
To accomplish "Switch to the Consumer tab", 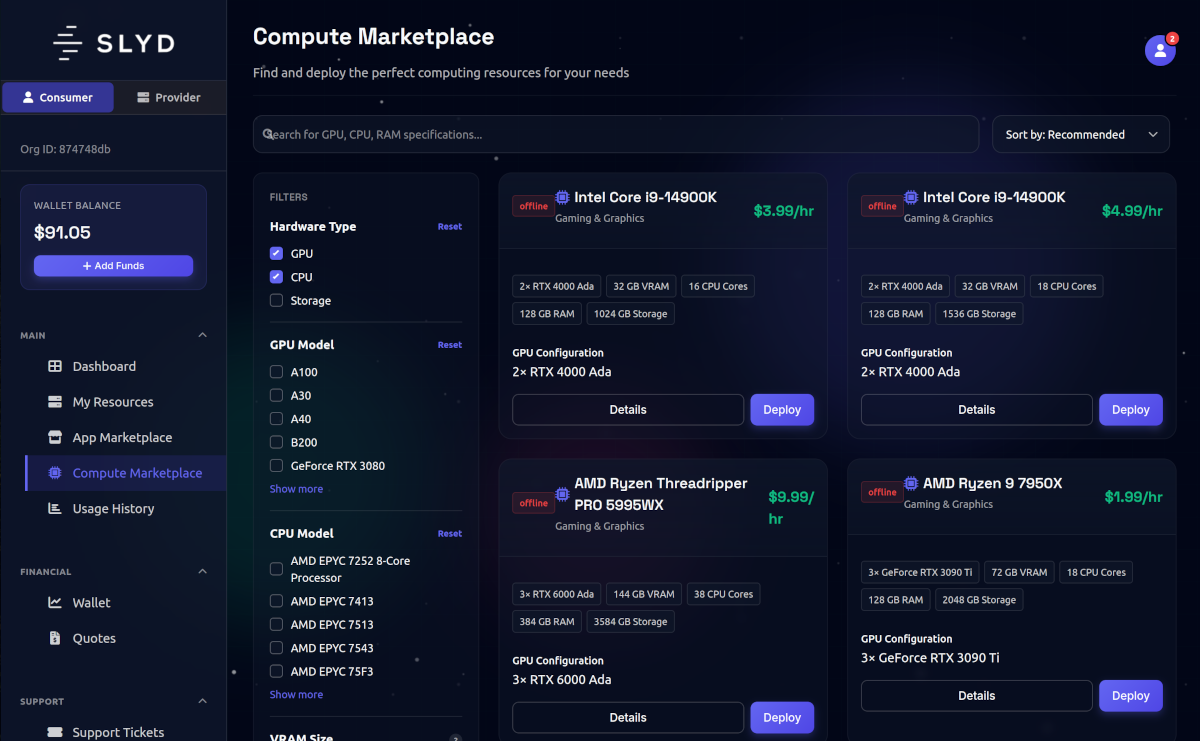I will pyautogui.click(x=58, y=97).
